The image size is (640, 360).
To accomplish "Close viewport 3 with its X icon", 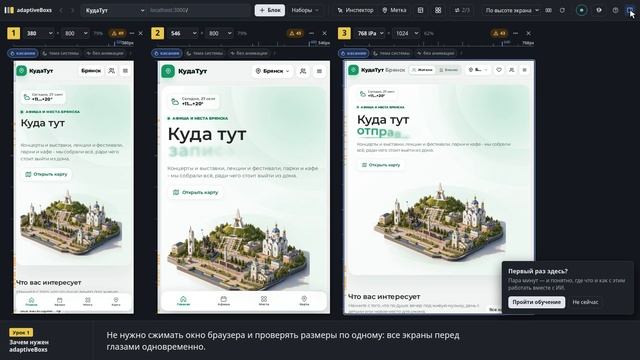I will click(528, 33).
